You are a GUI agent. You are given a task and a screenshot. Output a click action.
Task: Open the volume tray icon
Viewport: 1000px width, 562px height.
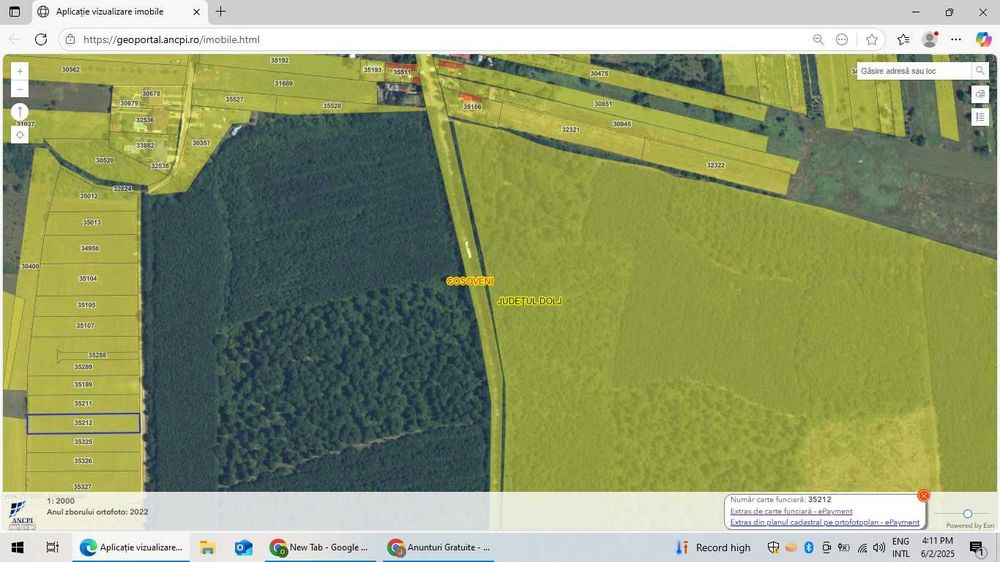click(879, 547)
